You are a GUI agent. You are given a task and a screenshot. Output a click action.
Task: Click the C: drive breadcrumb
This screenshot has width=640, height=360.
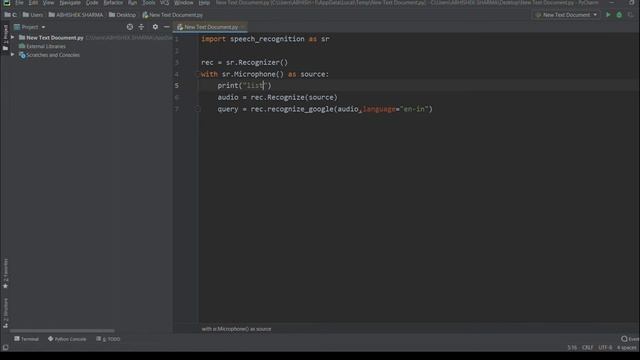coord(11,15)
